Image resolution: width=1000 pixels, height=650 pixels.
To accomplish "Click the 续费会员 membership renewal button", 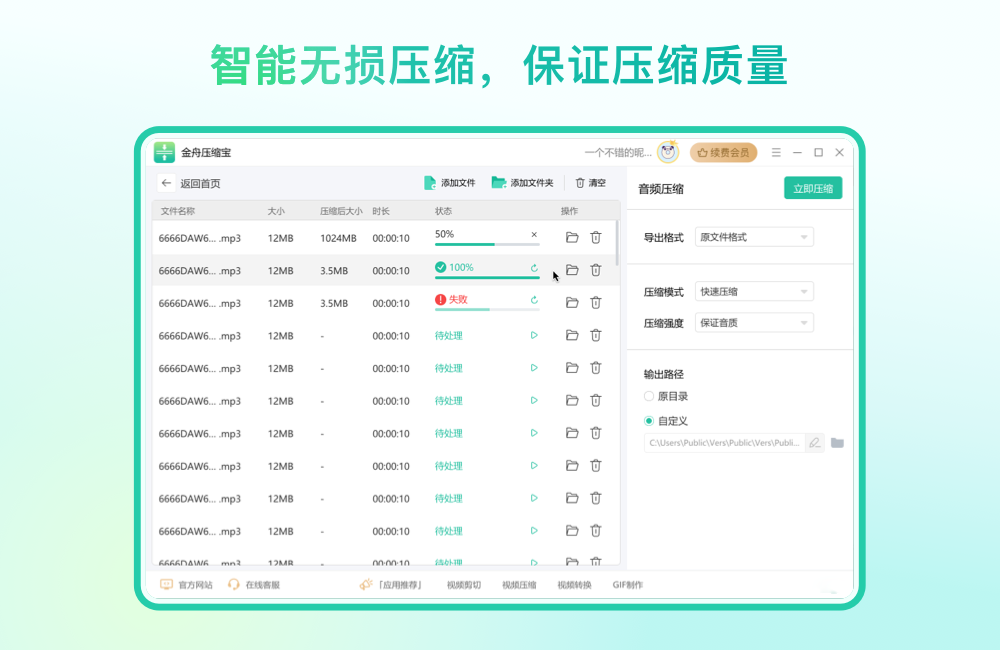I will (x=723, y=152).
